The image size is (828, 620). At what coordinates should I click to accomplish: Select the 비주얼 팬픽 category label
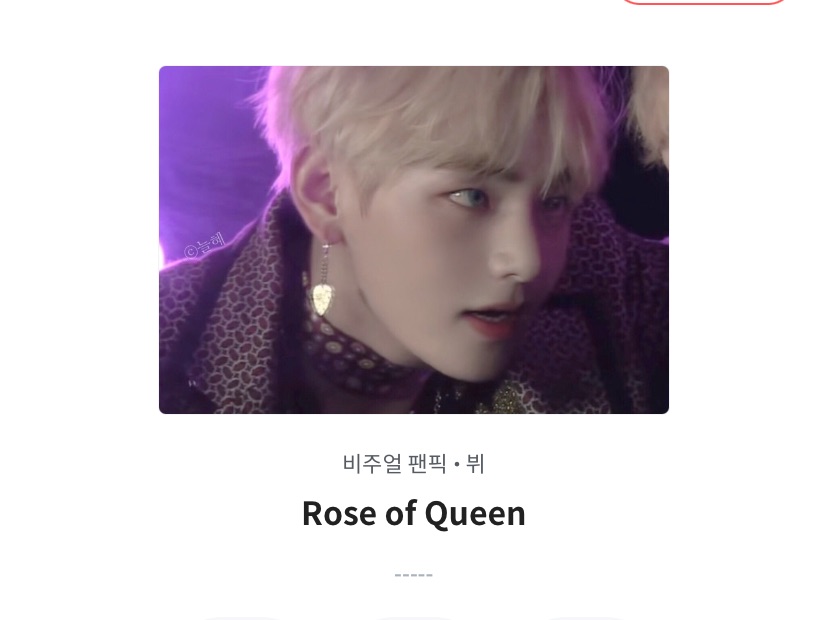pyautogui.click(x=394, y=464)
